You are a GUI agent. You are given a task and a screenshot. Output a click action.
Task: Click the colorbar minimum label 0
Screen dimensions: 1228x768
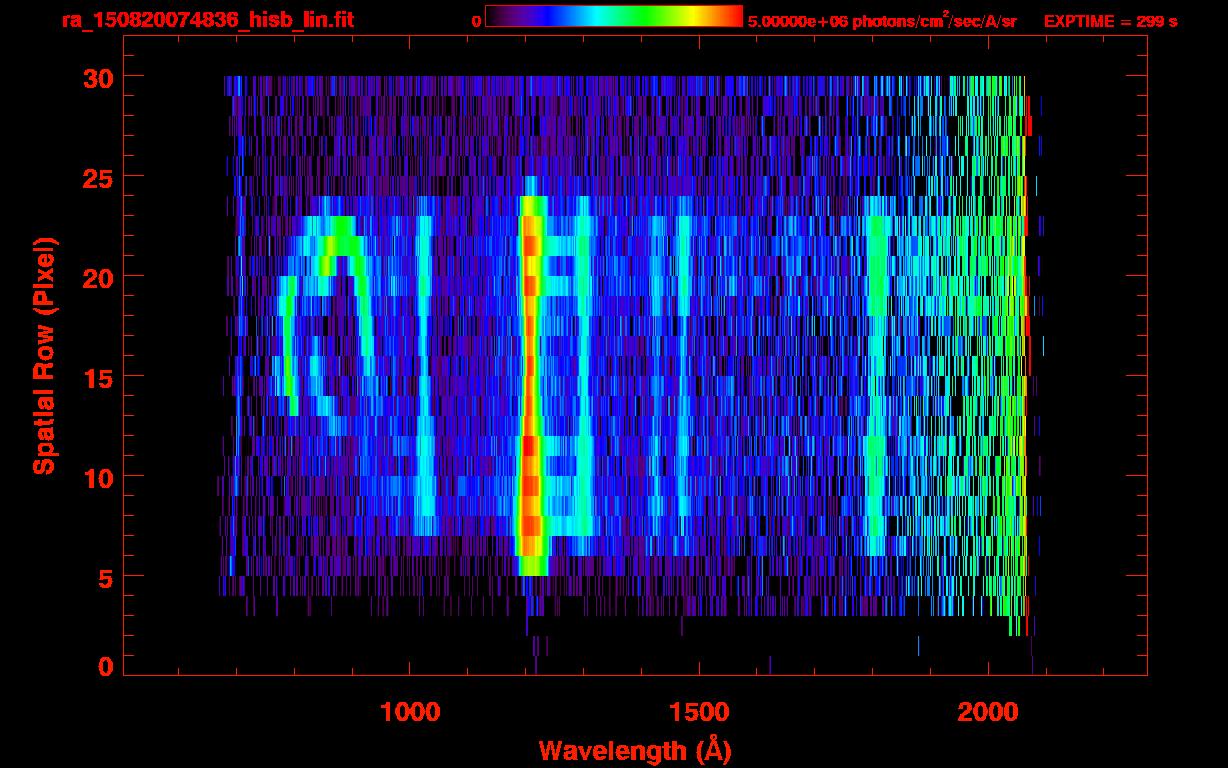coord(477,20)
